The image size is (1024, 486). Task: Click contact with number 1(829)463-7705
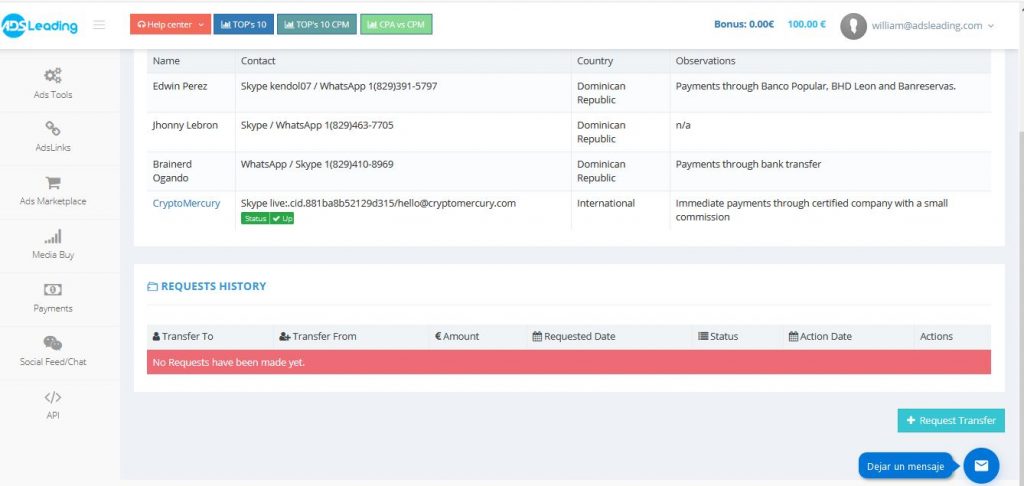coord(317,125)
